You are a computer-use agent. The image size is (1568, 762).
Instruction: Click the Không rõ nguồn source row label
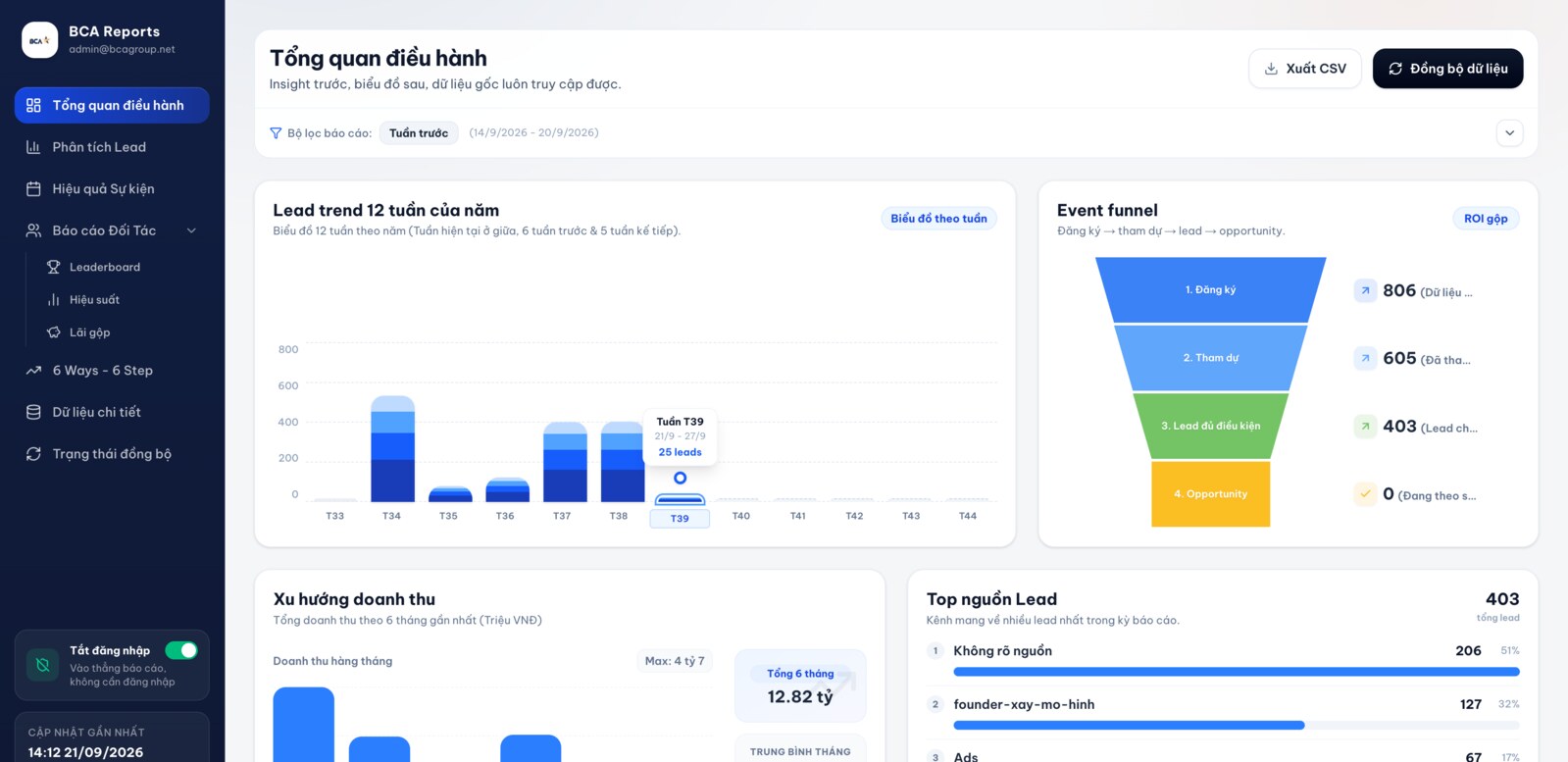1002,651
